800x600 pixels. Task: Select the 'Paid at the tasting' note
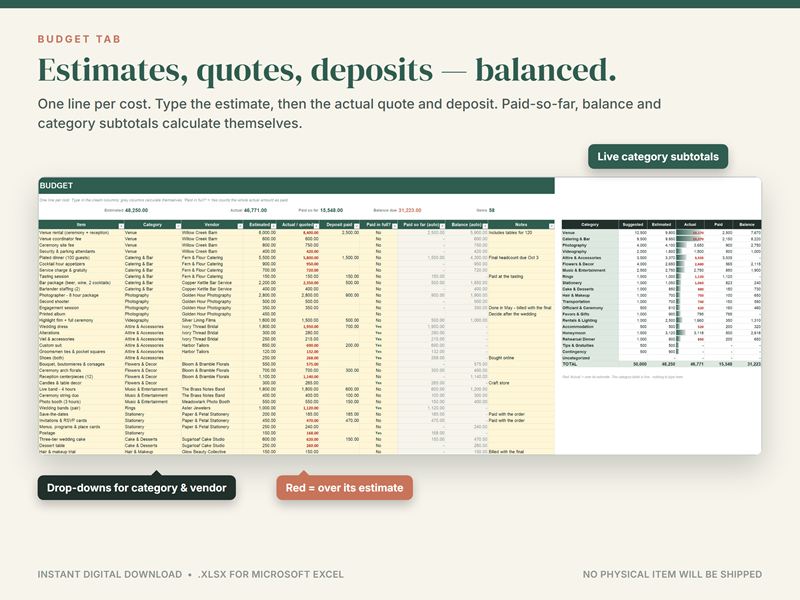(521, 277)
